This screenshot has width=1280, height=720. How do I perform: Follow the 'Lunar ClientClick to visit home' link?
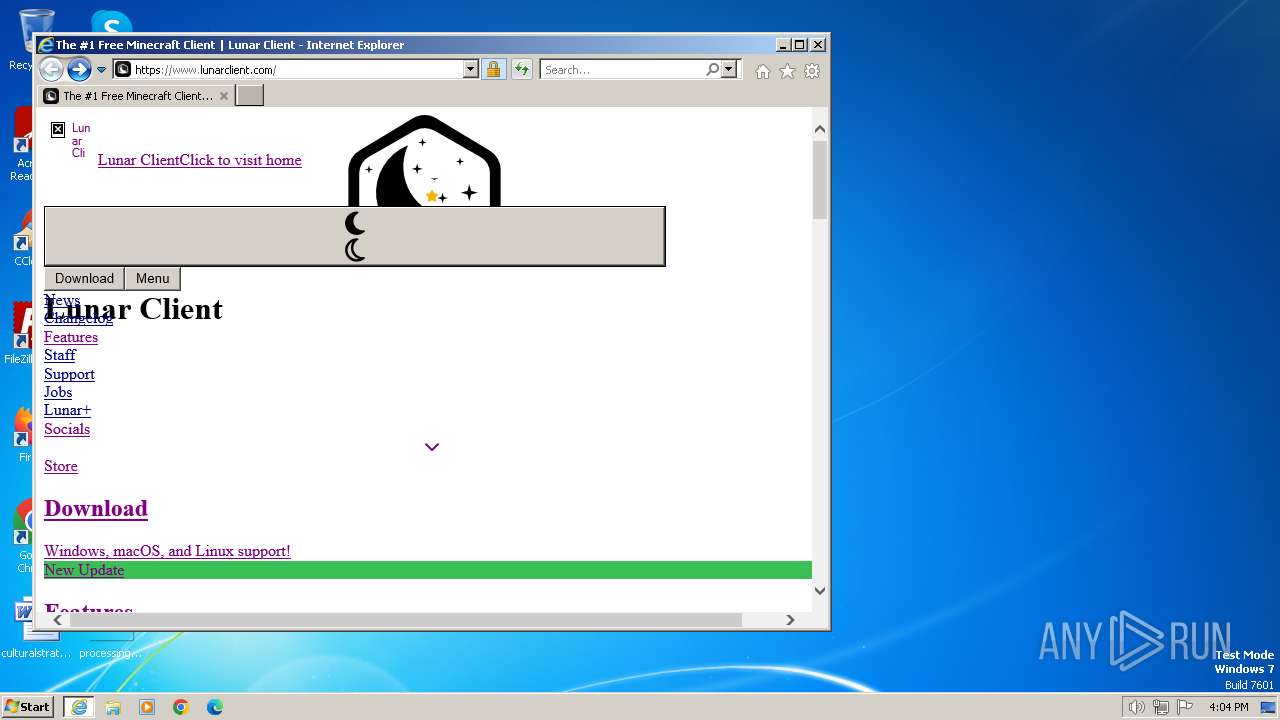[x=199, y=160]
